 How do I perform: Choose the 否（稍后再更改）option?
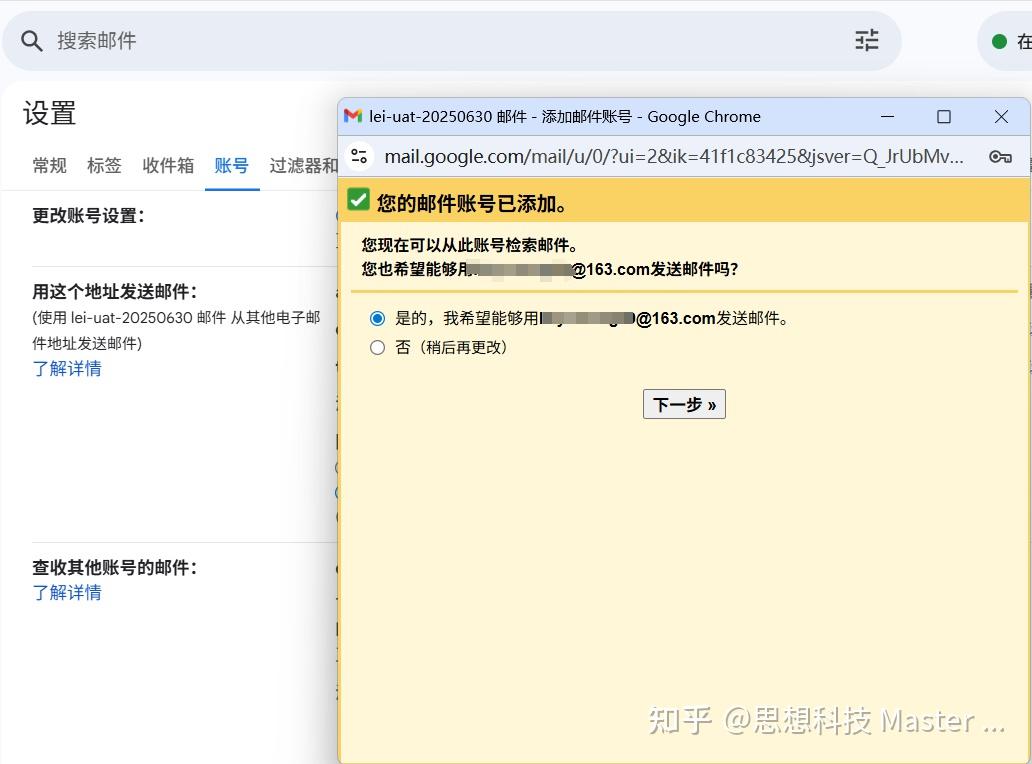coord(377,348)
